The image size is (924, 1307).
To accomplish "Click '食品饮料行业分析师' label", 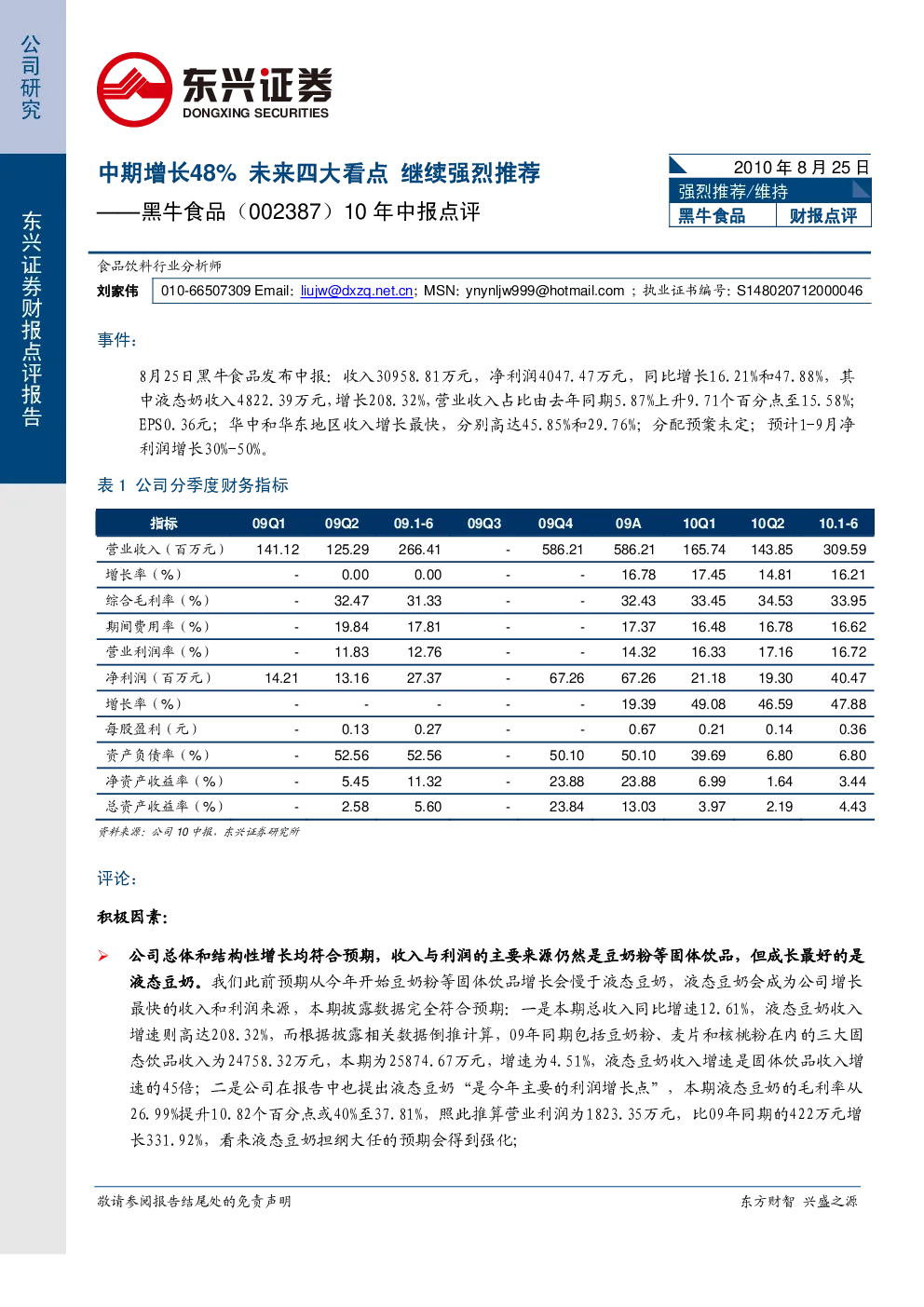I will coord(159,266).
